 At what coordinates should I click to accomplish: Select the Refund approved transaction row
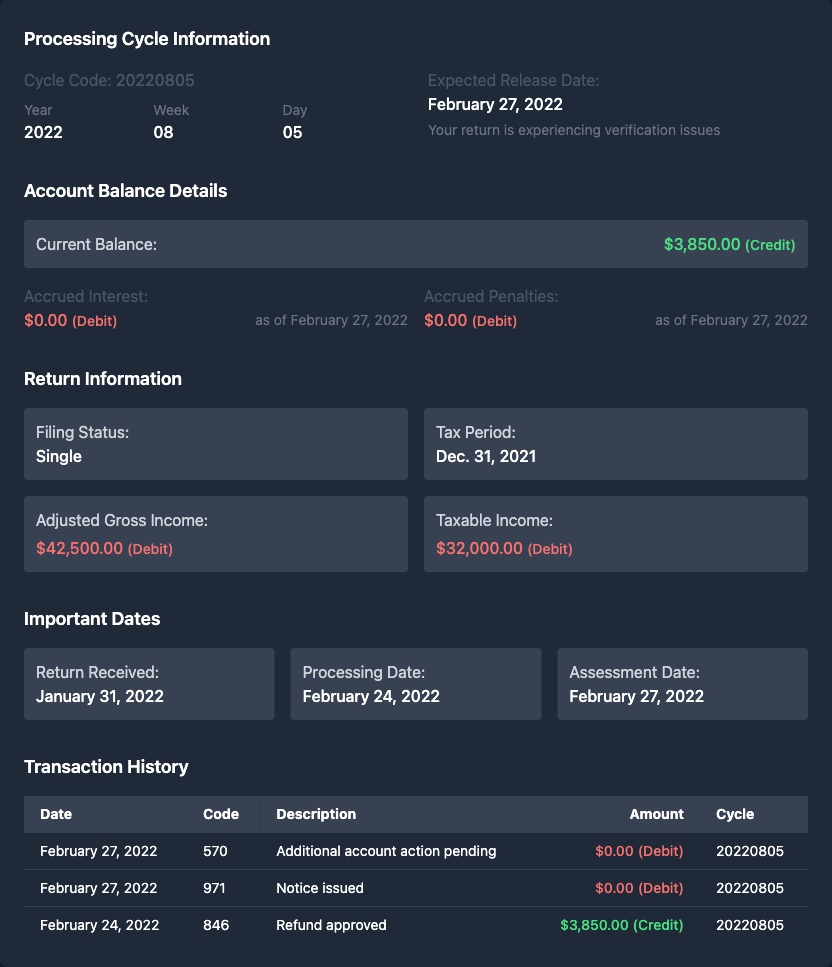[x=415, y=925]
